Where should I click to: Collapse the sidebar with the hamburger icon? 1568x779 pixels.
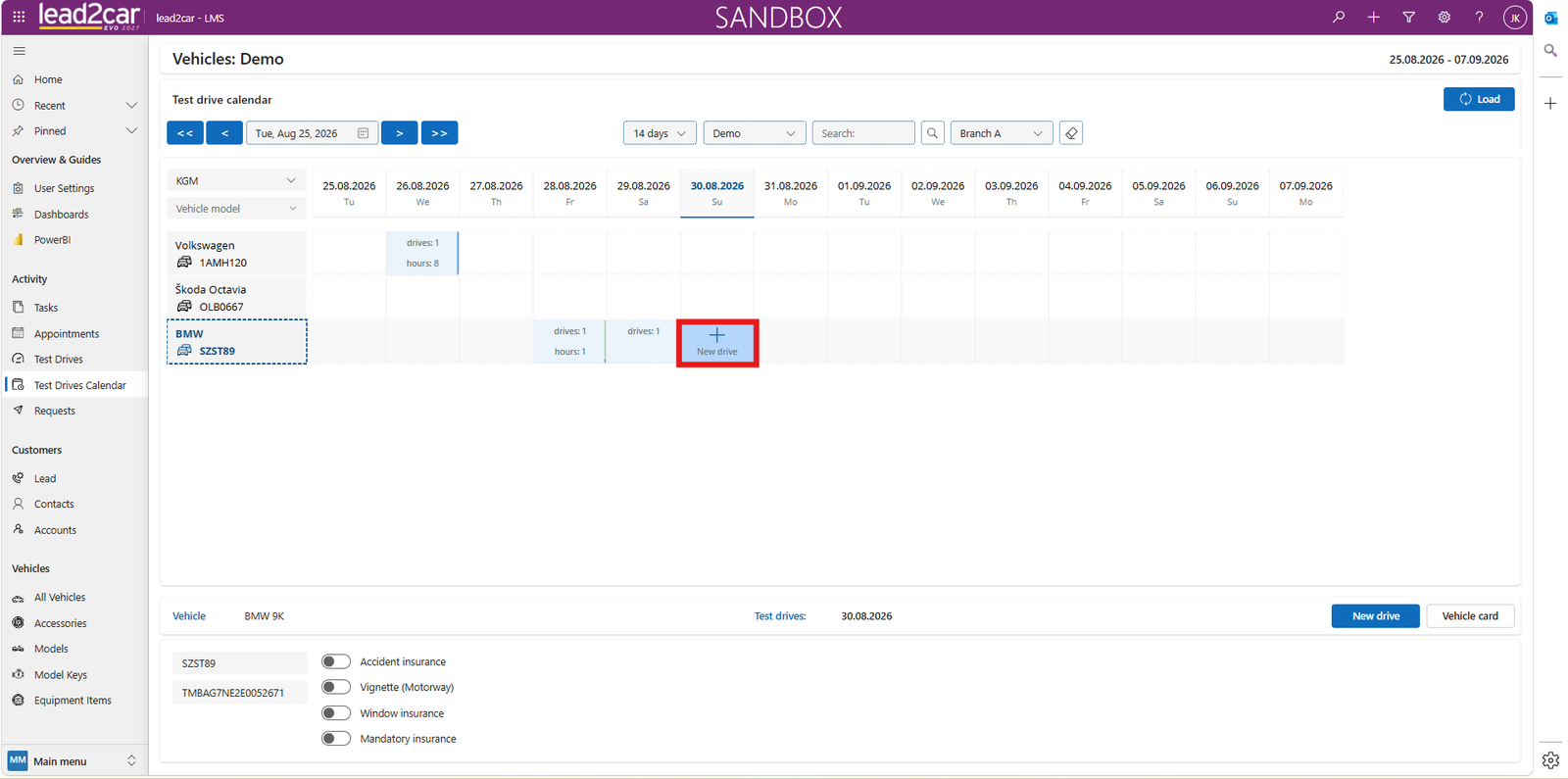[20, 51]
